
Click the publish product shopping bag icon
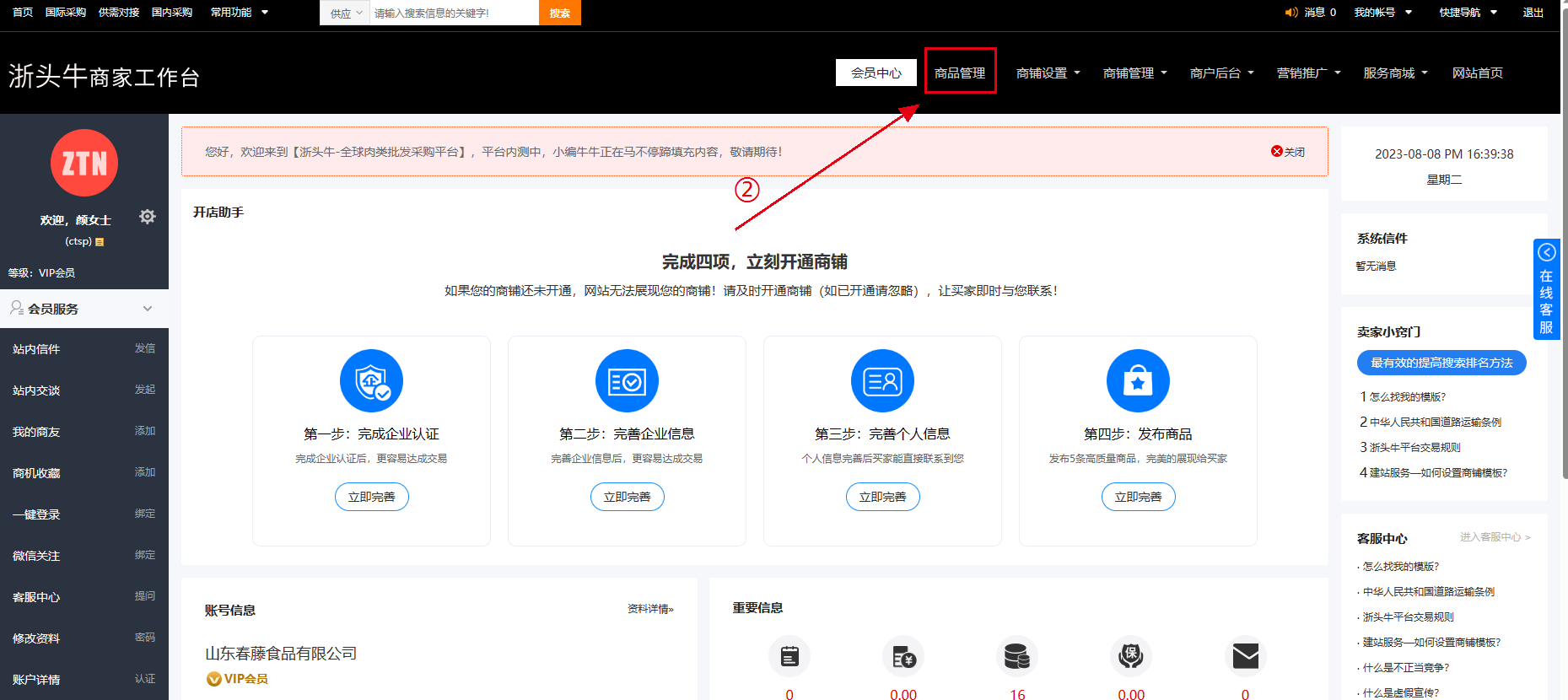point(1138,381)
